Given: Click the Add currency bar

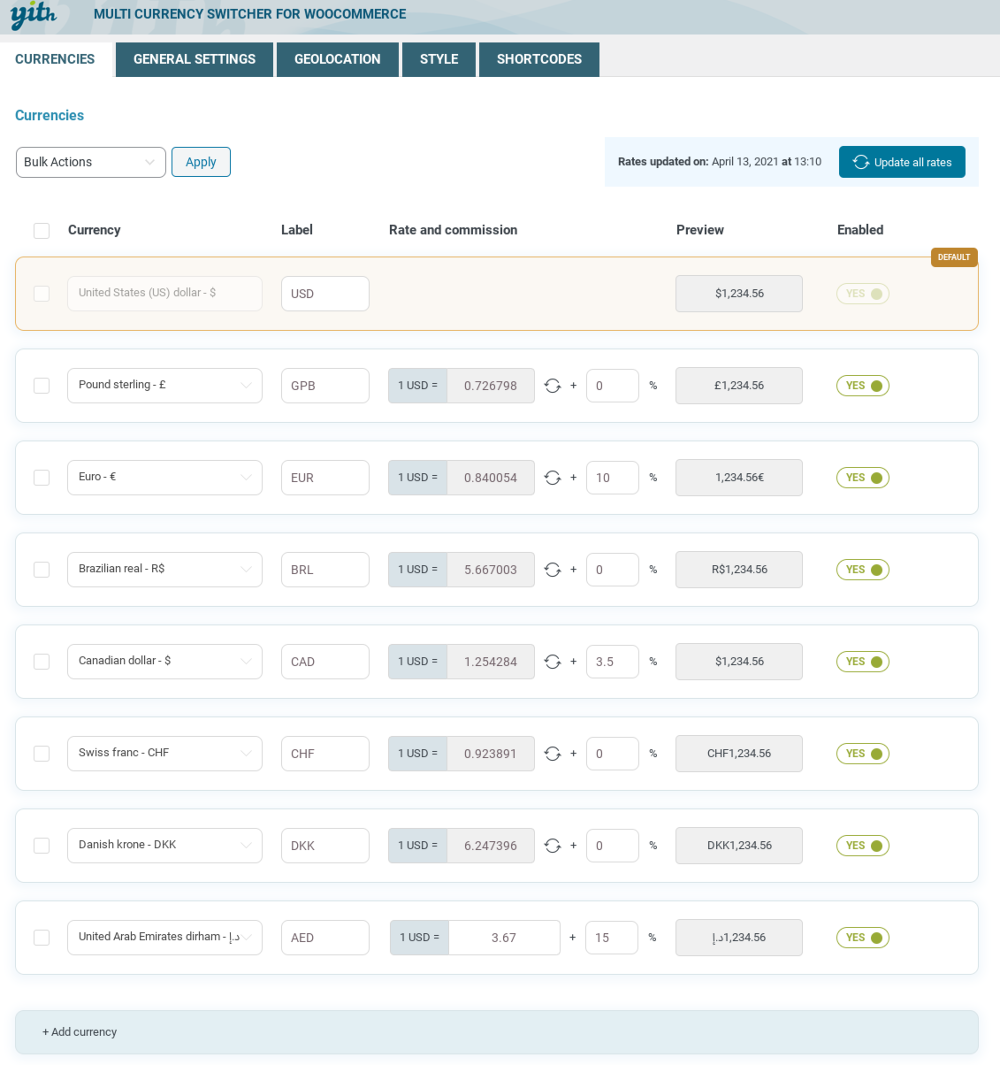Looking at the screenshot, I should (x=496, y=1032).
